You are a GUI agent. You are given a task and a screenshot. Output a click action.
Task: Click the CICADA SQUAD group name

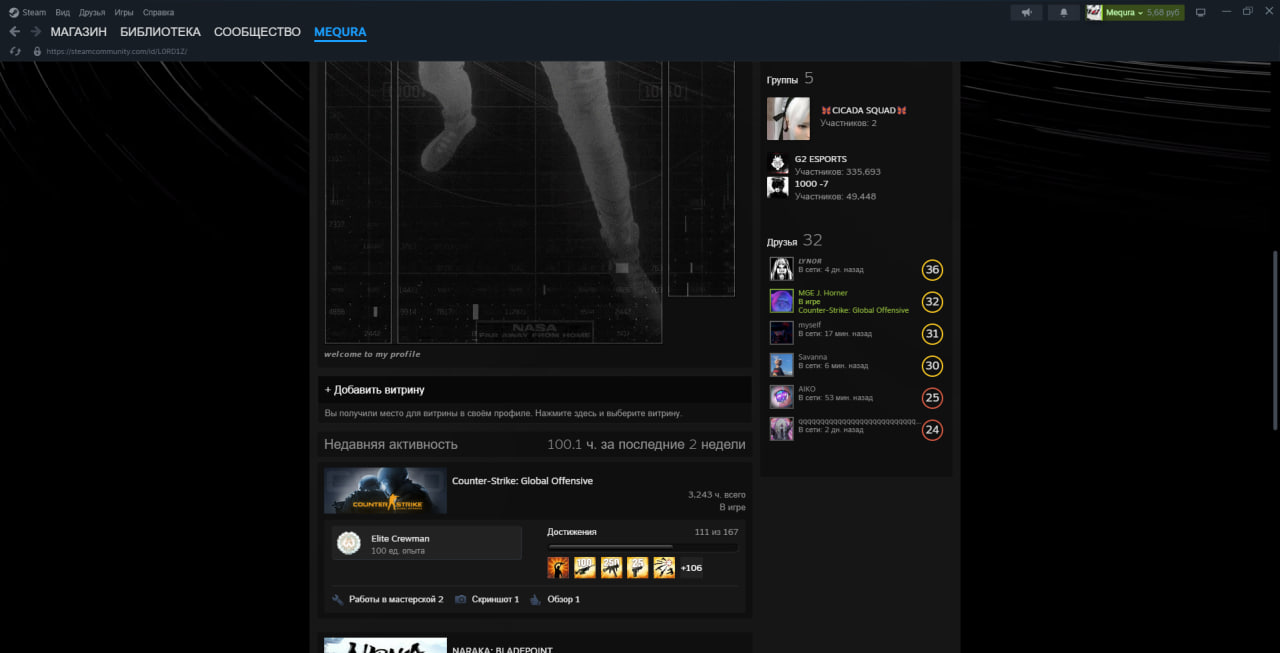click(864, 110)
